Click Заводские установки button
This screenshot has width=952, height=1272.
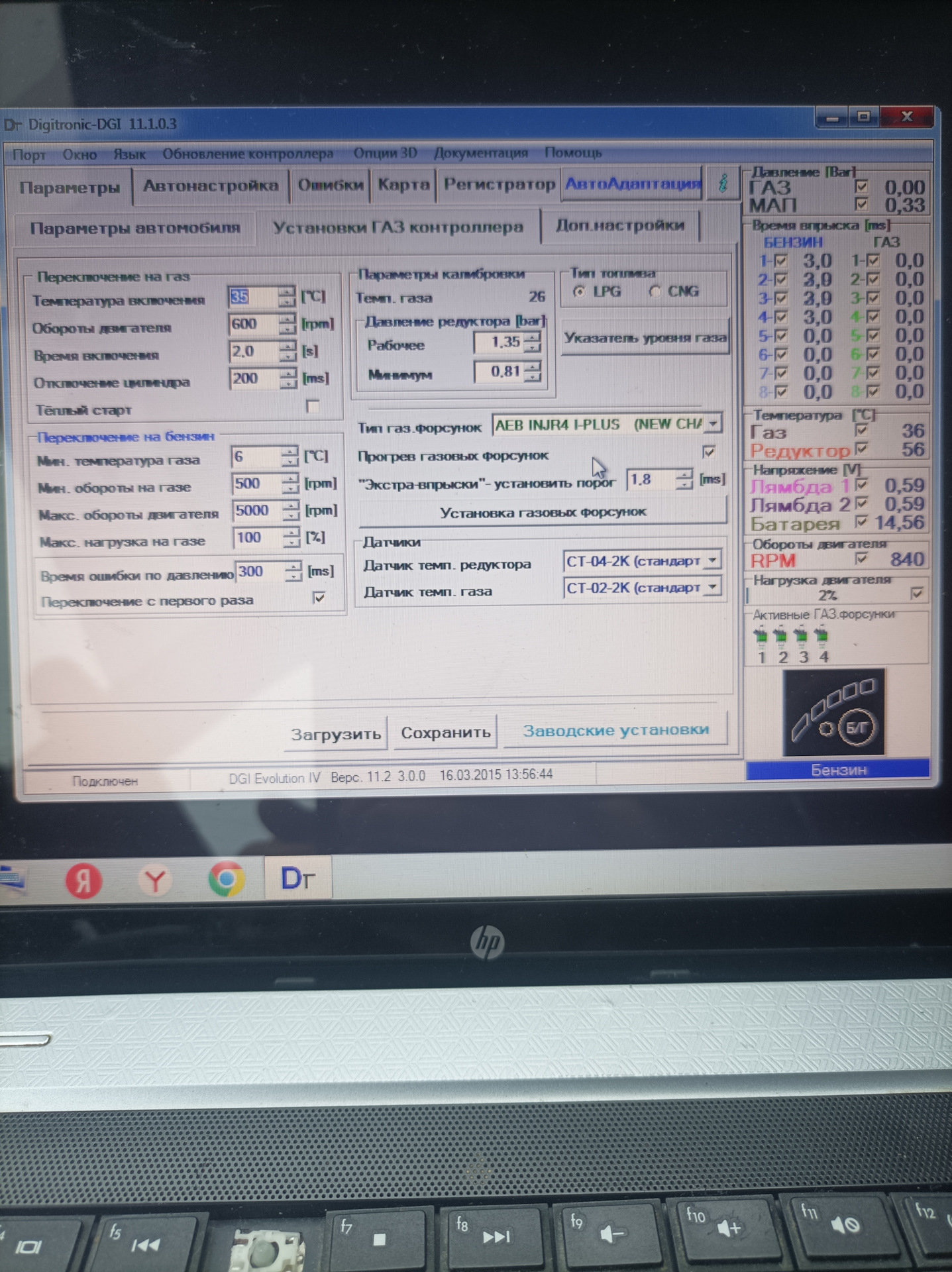pyautogui.click(x=615, y=730)
